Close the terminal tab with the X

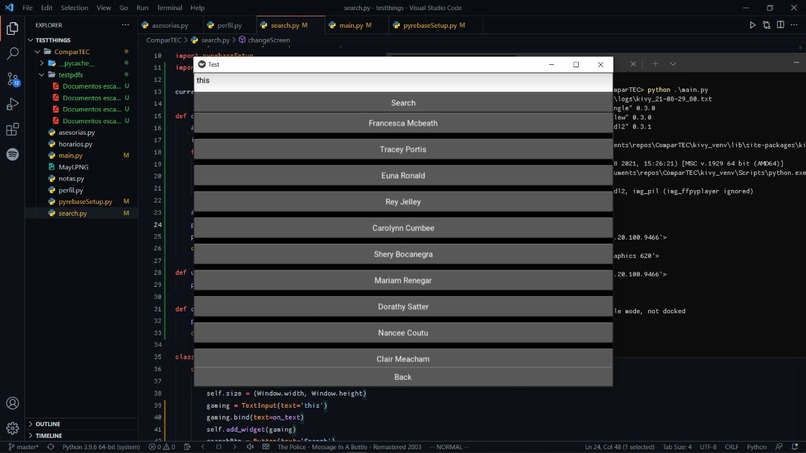[633, 64]
